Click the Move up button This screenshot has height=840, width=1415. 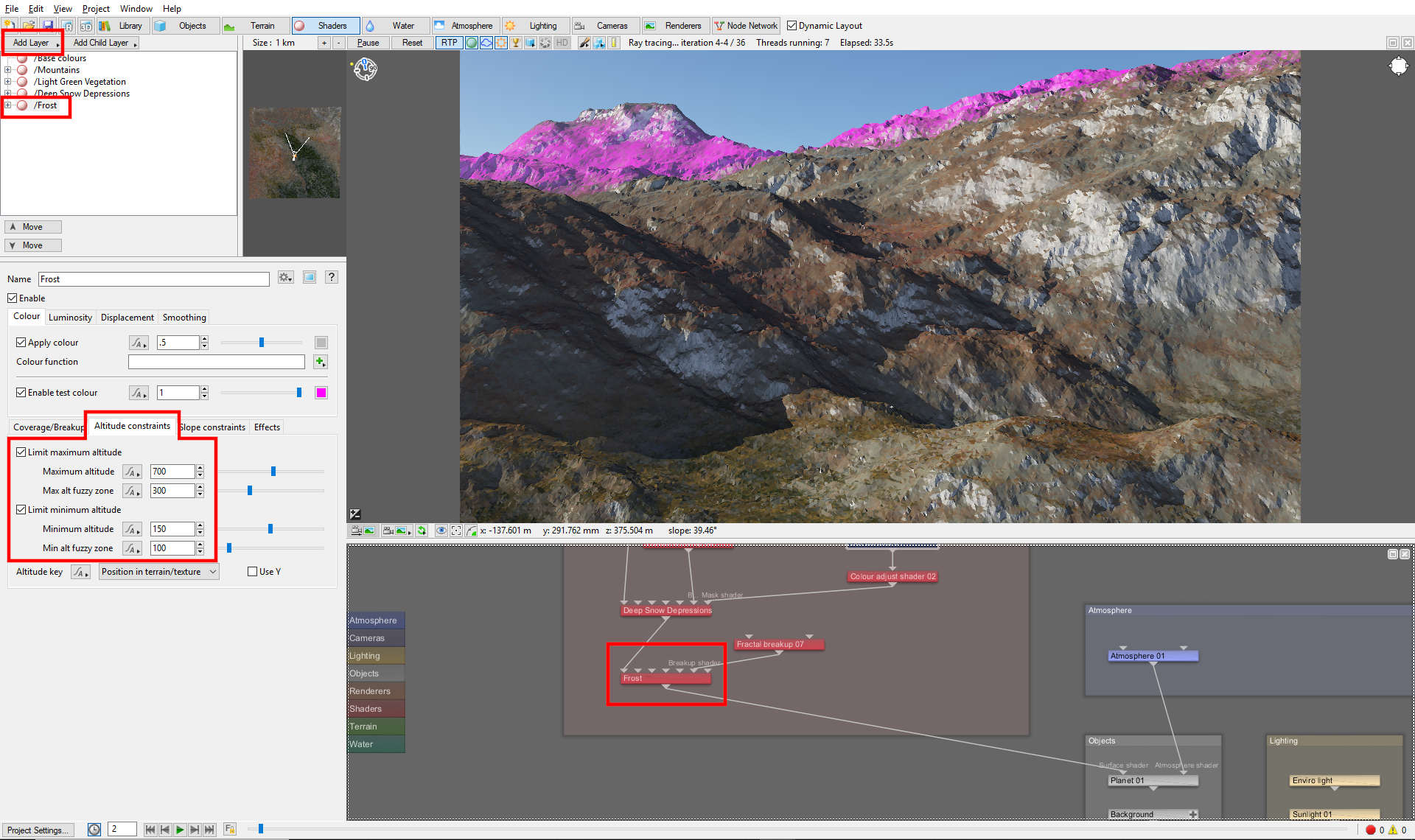33,227
